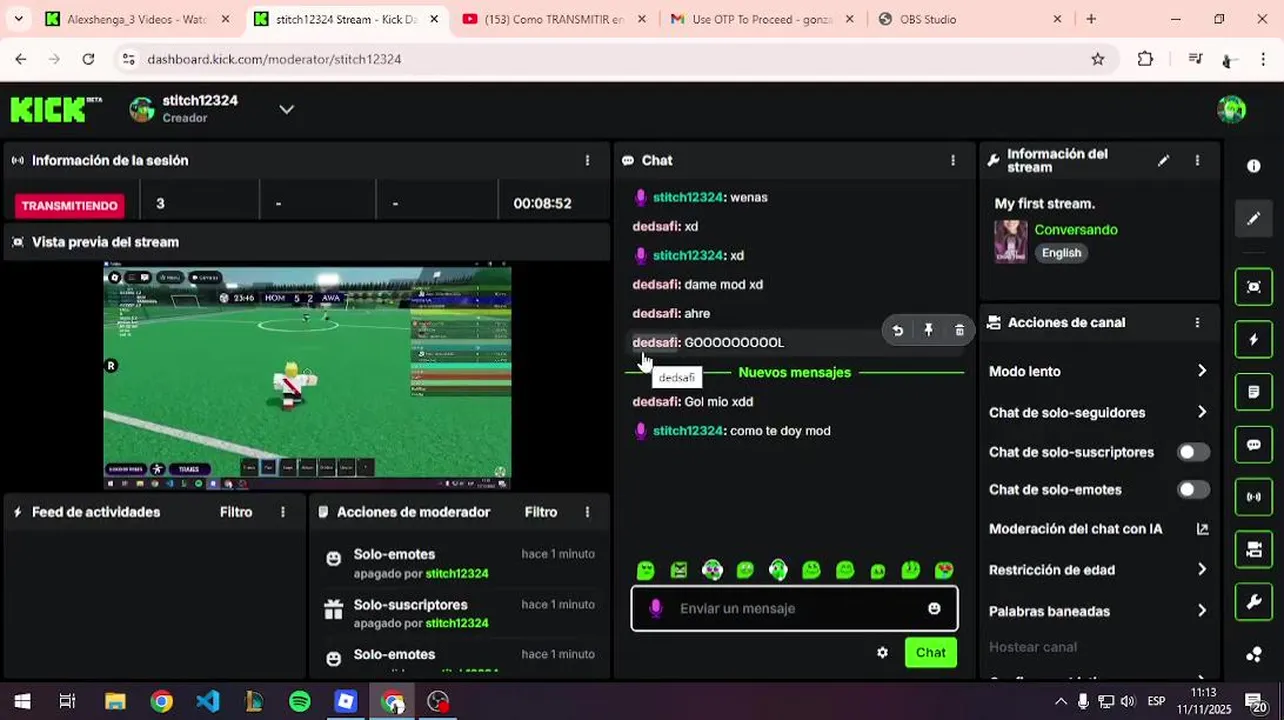The image size is (1284, 720).
Task: Open Visual Studio Code from taskbar
Action: point(208,701)
